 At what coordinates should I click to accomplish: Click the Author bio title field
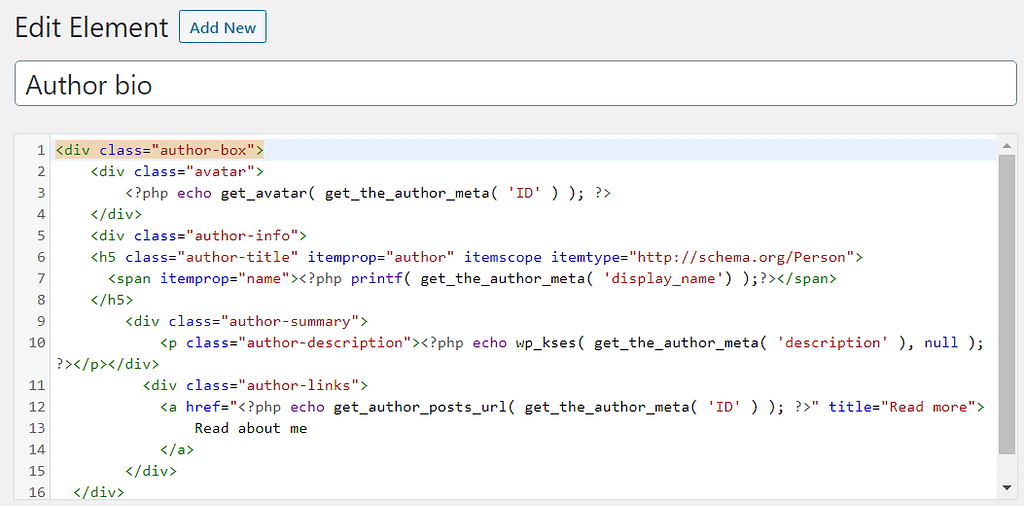point(515,84)
